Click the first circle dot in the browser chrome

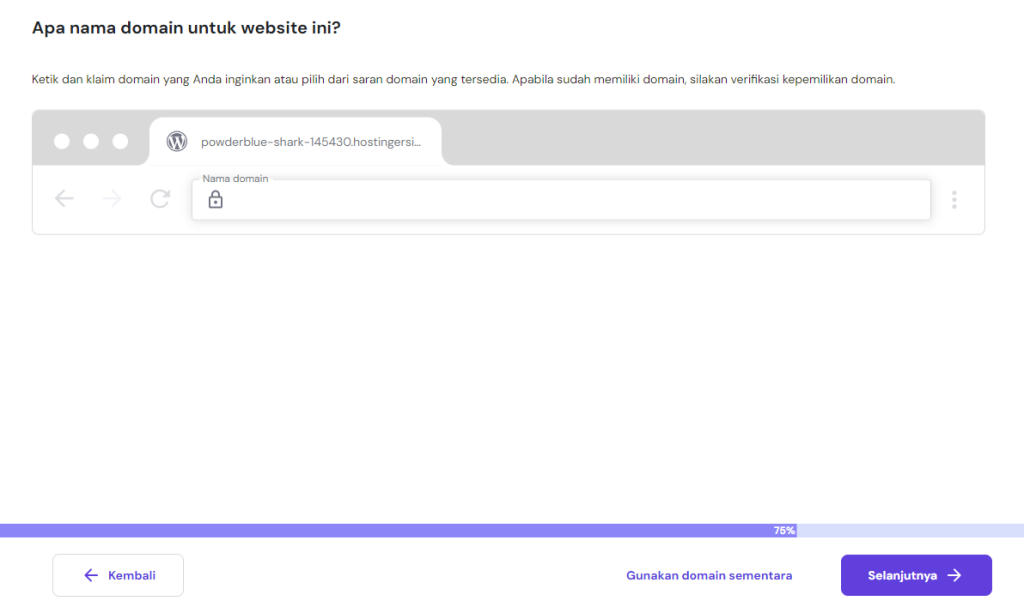pos(64,141)
